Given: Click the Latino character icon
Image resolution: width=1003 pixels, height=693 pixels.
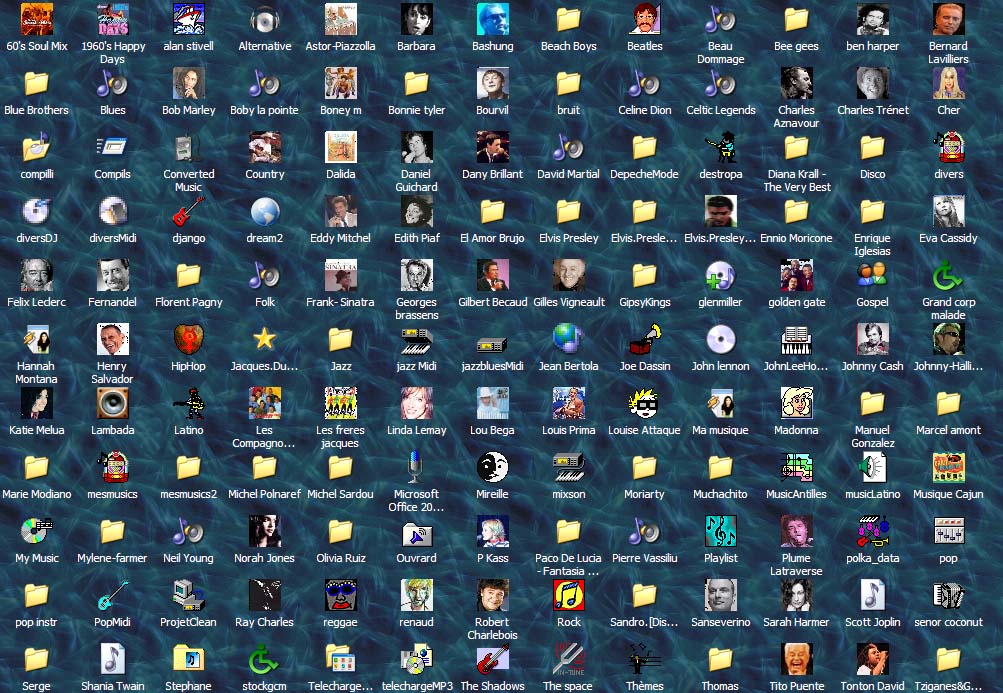Looking at the screenshot, I should click(x=189, y=403).
